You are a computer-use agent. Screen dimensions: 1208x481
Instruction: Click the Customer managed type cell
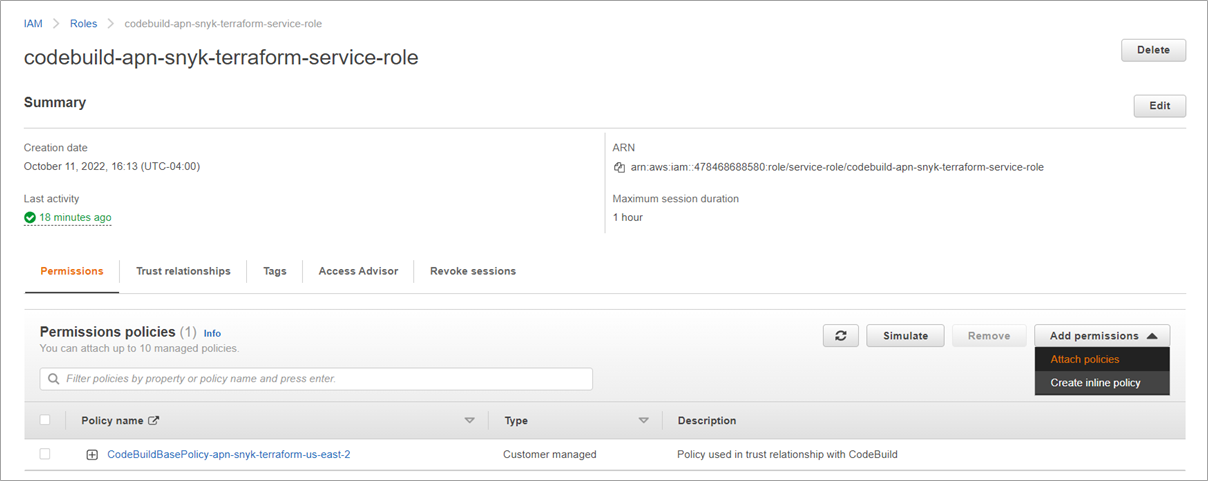[550, 454]
